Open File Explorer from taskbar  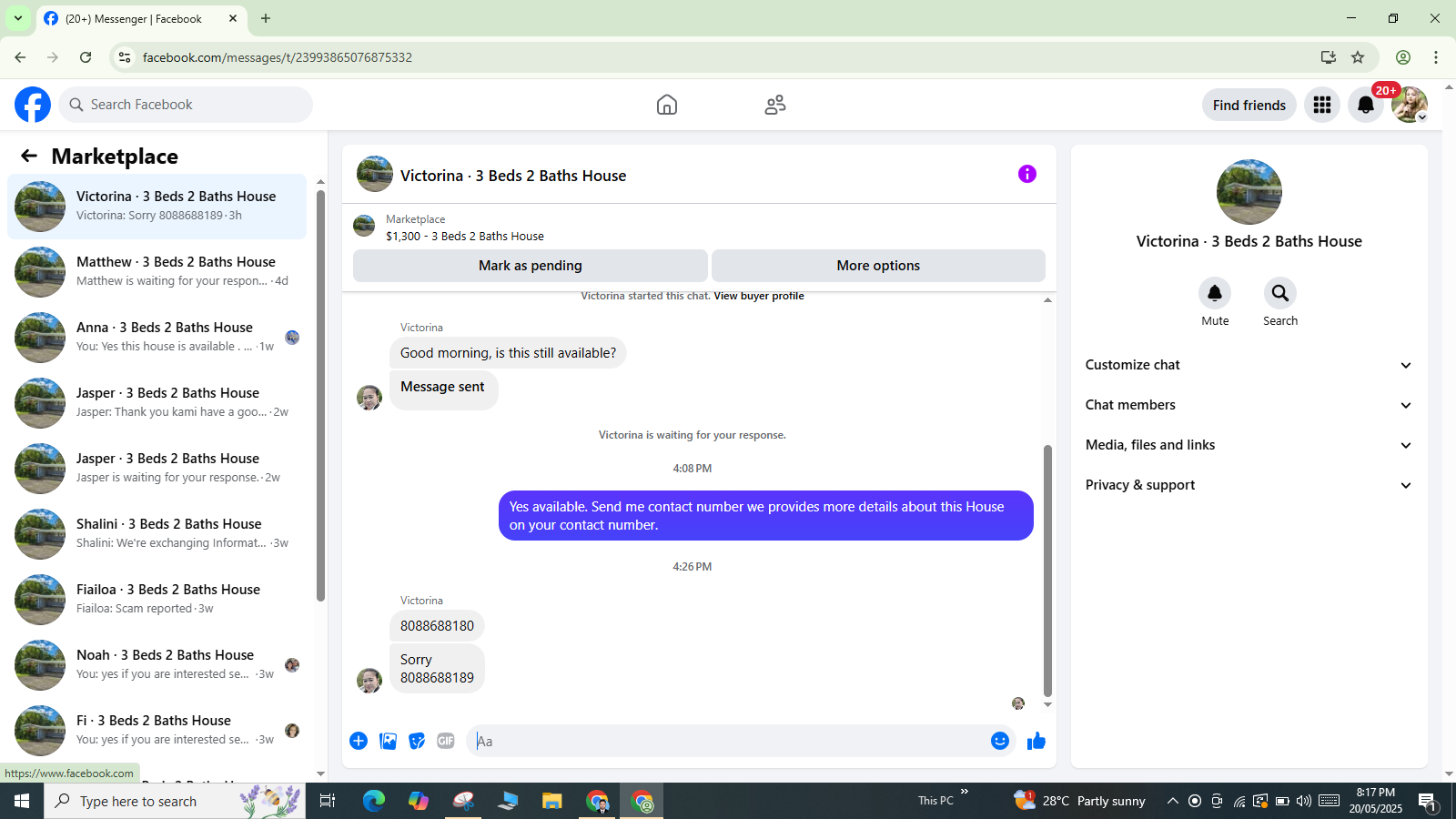552,801
